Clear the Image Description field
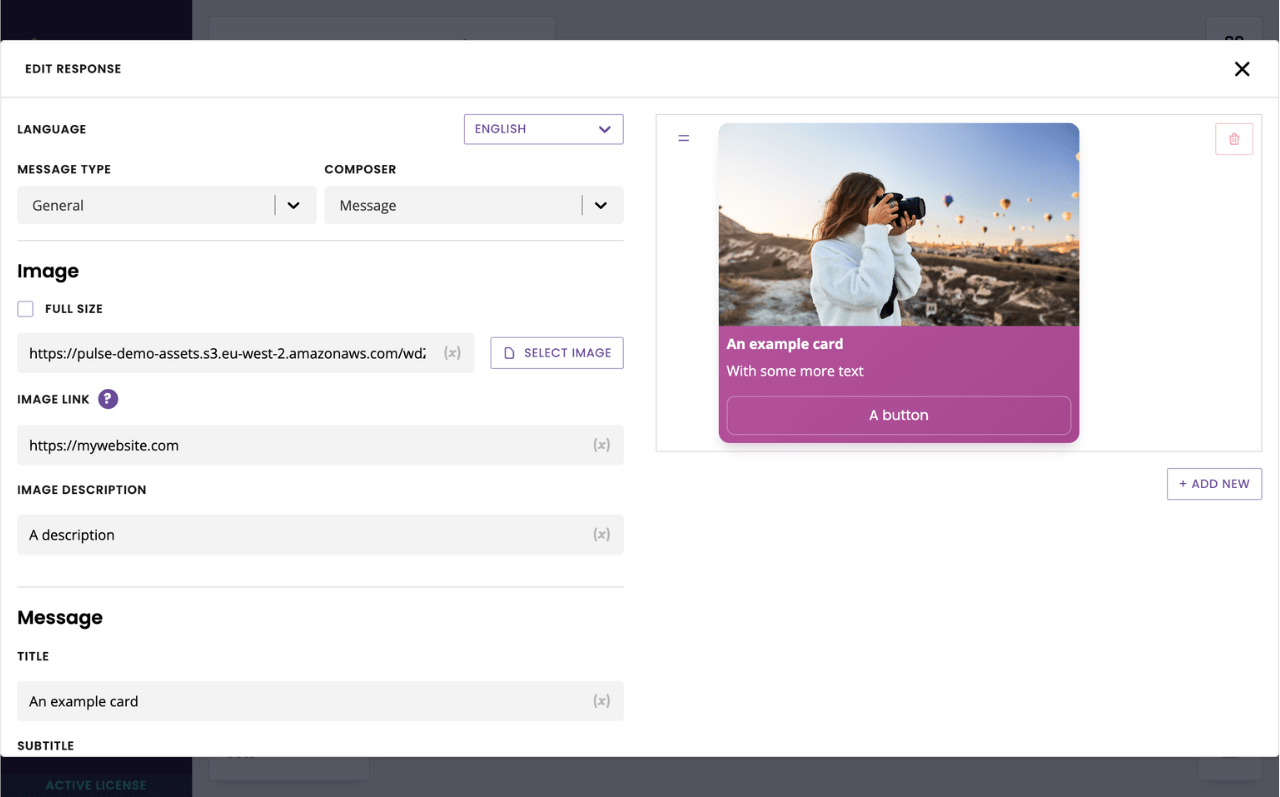 pos(601,535)
